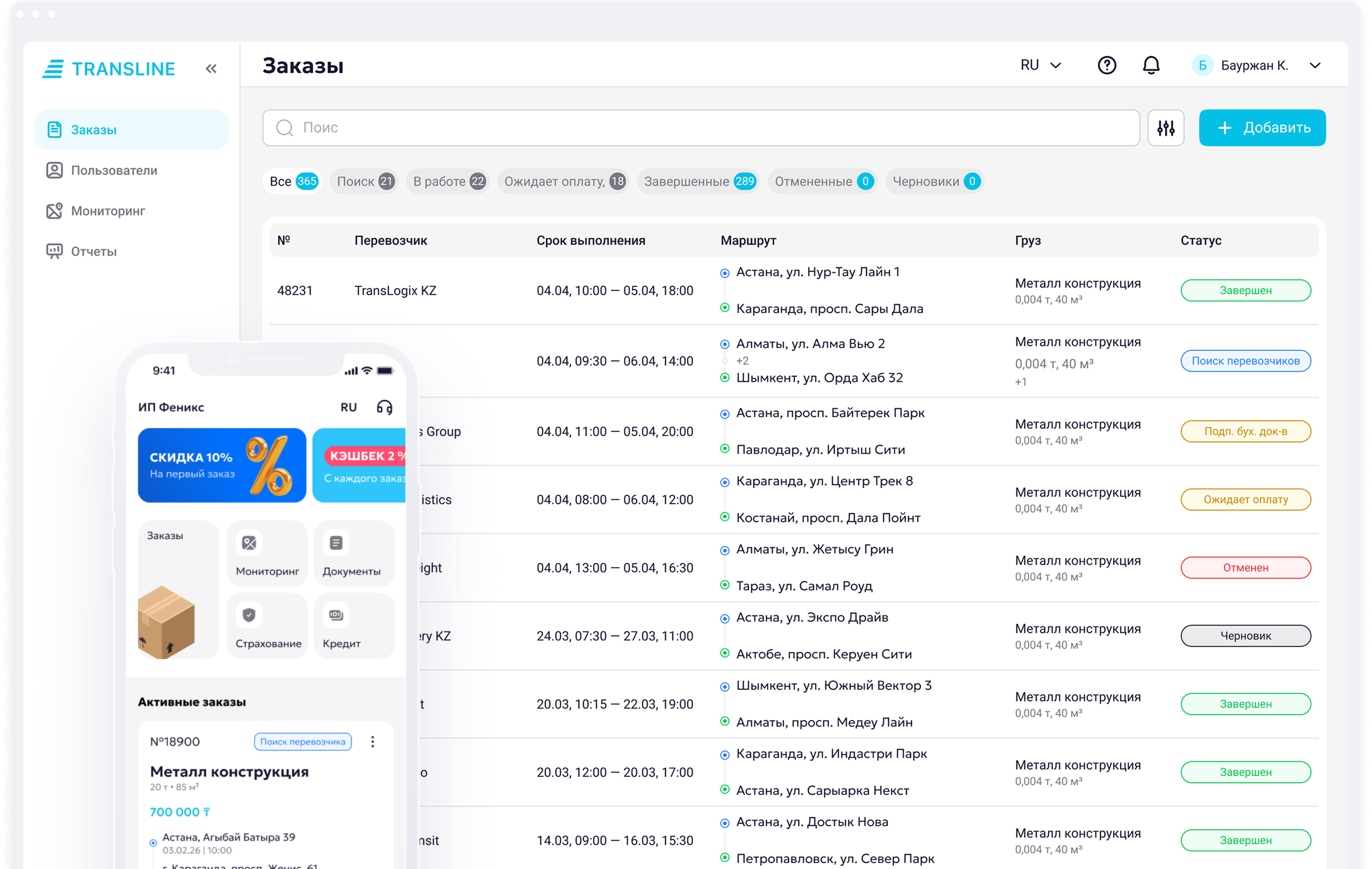This screenshot has height=869, width=1372.
Task: Expand the RU language dropdown in the header
Action: coord(1040,66)
